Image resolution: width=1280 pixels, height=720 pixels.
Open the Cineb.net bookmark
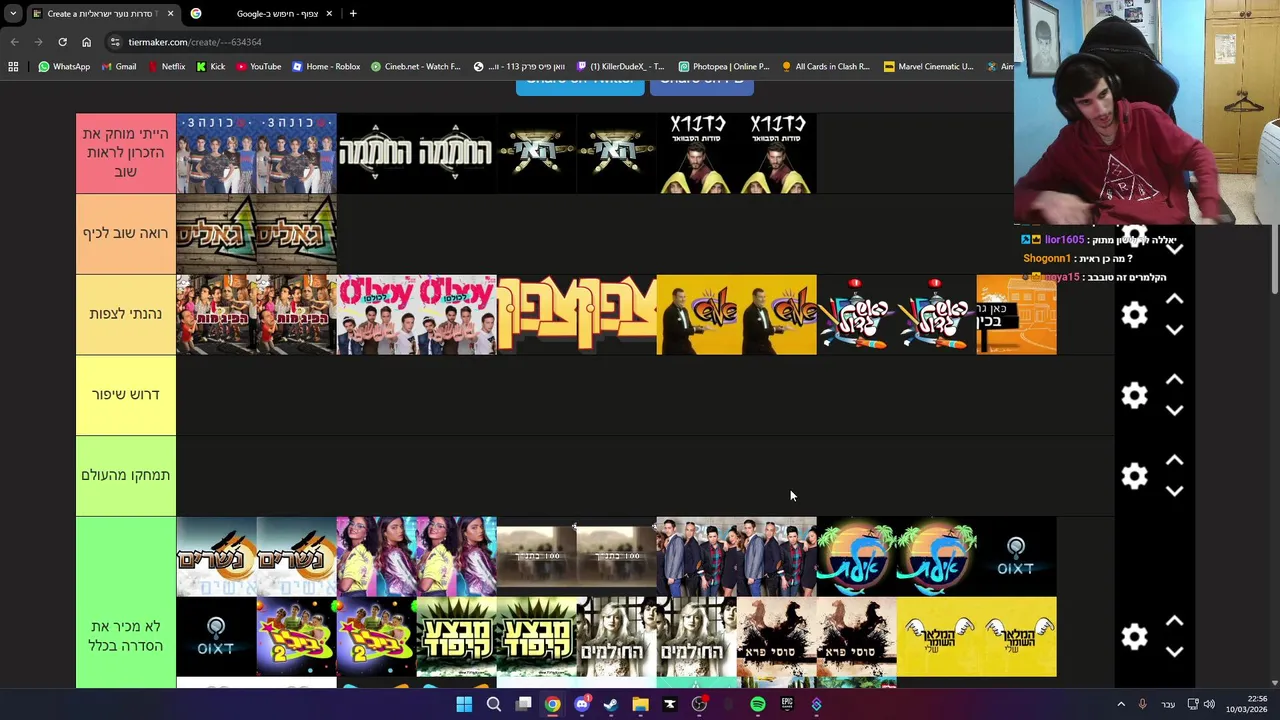click(416, 67)
